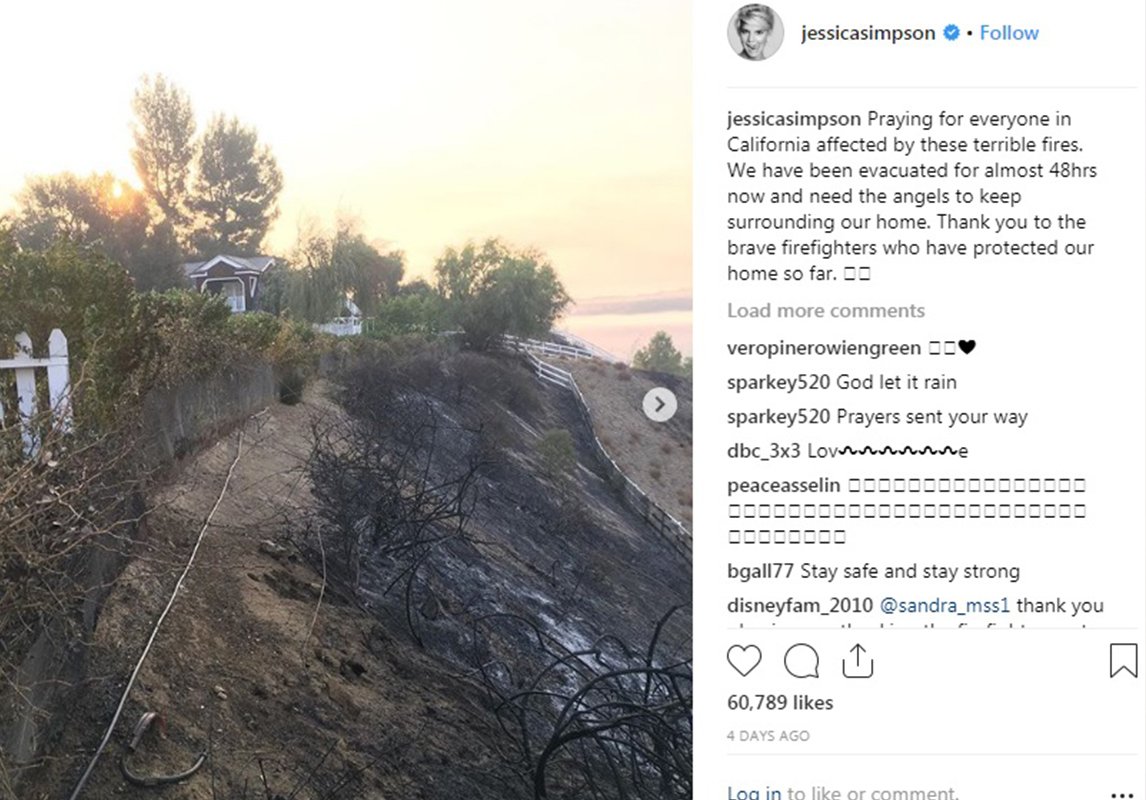The width and height of the screenshot is (1146, 800).
Task: Open the 60,789 likes list
Action: click(x=780, y=702)
